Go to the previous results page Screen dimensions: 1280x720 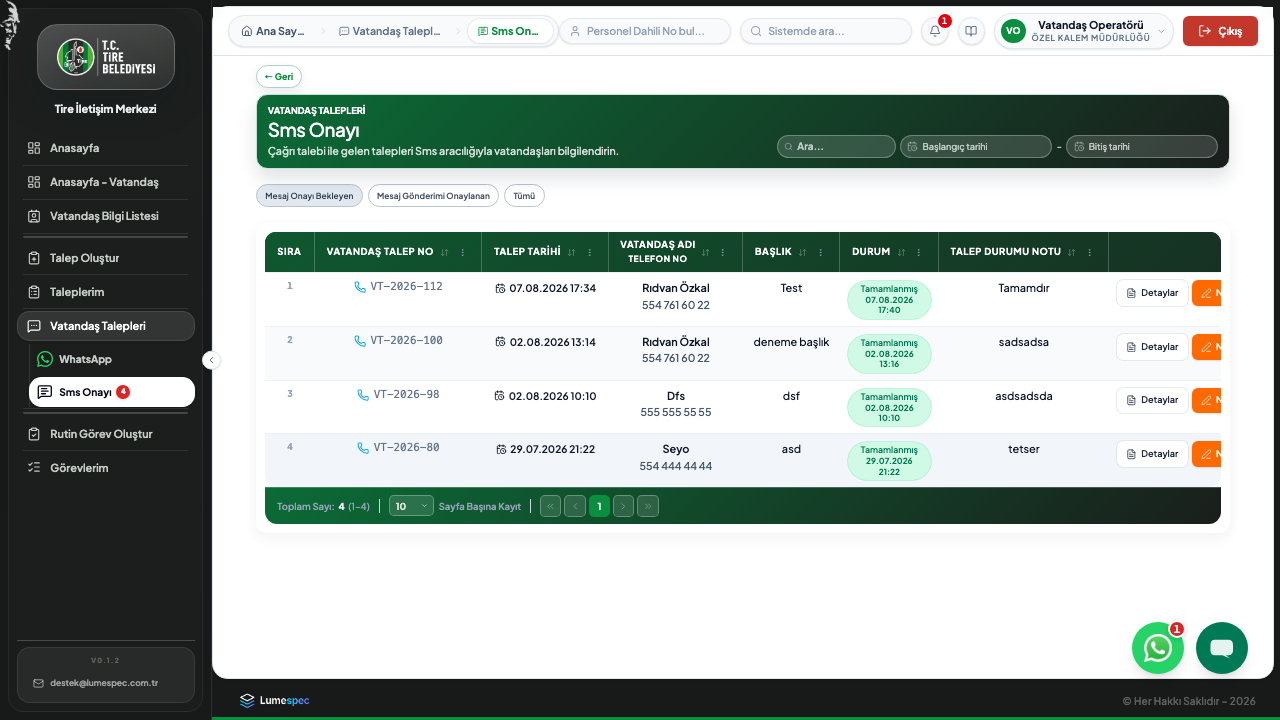(x=575, y=506)
